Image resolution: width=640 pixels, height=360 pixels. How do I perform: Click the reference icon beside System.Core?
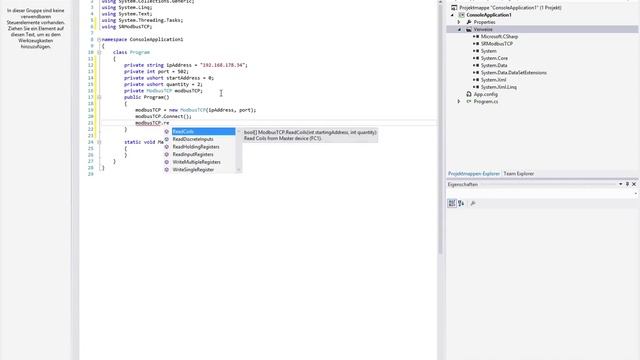476,58
